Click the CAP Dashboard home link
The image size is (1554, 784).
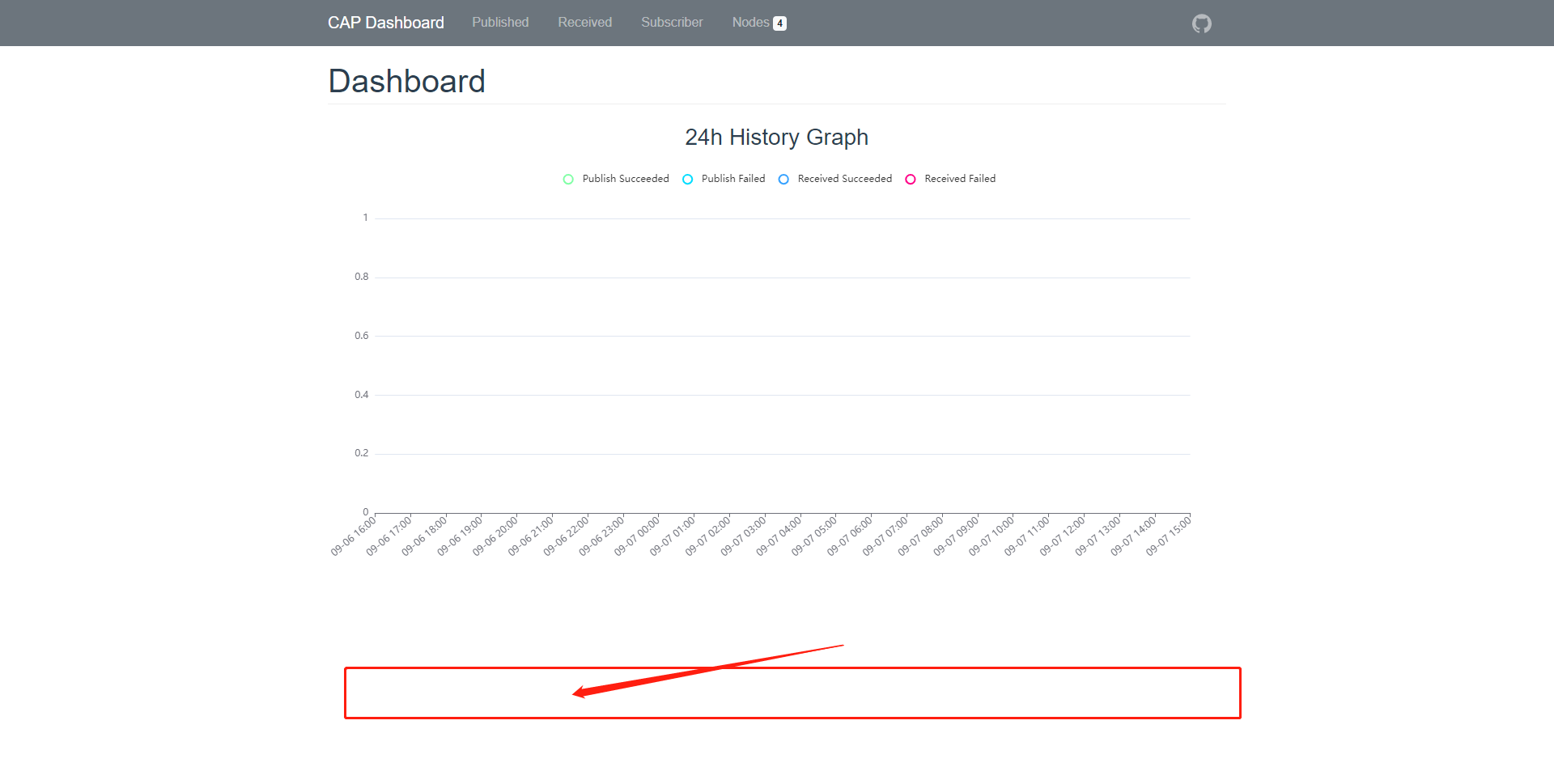386,23
